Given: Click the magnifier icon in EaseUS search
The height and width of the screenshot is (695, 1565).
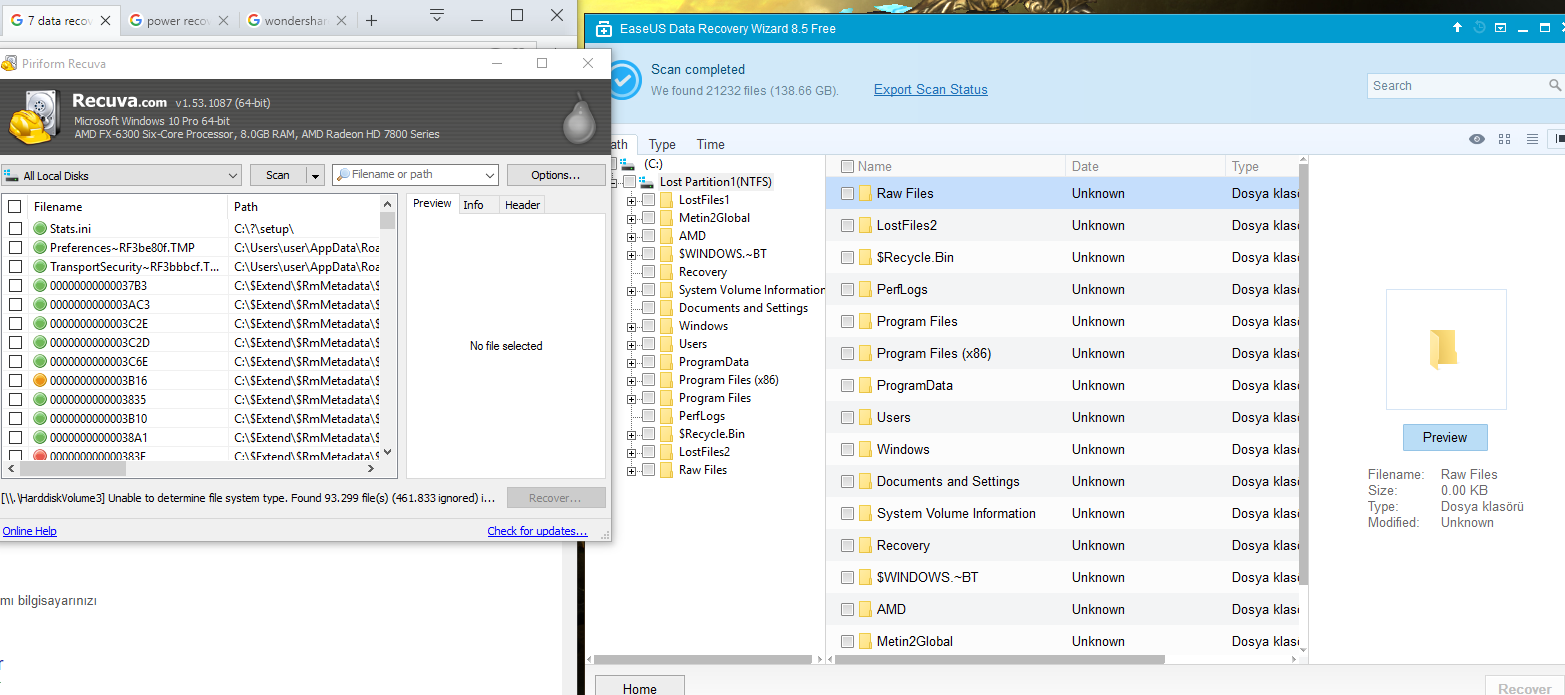Looking at the screenshot, I should click(1555, 86).
